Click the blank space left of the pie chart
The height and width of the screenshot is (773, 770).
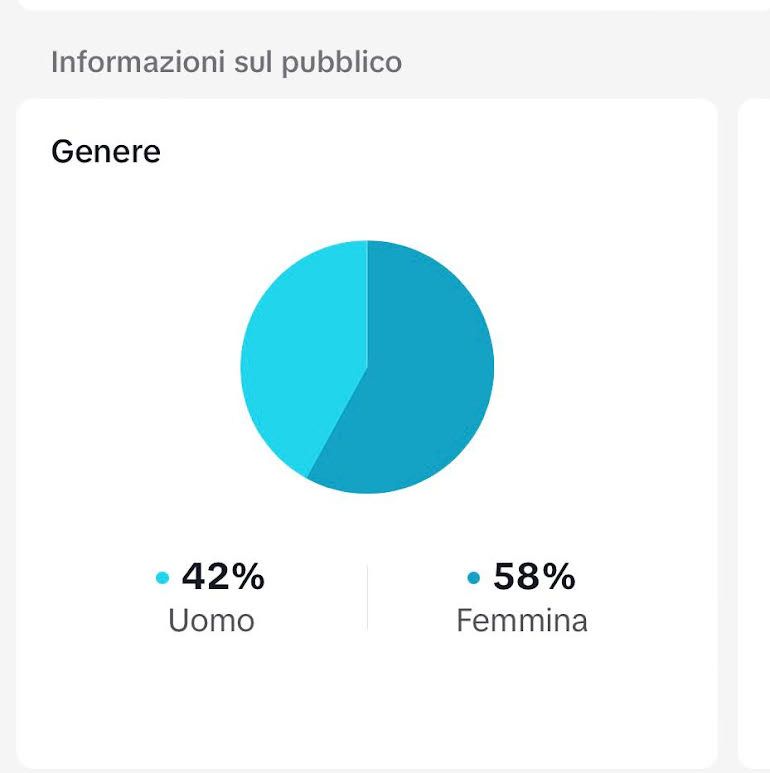(x=128, y=367)
